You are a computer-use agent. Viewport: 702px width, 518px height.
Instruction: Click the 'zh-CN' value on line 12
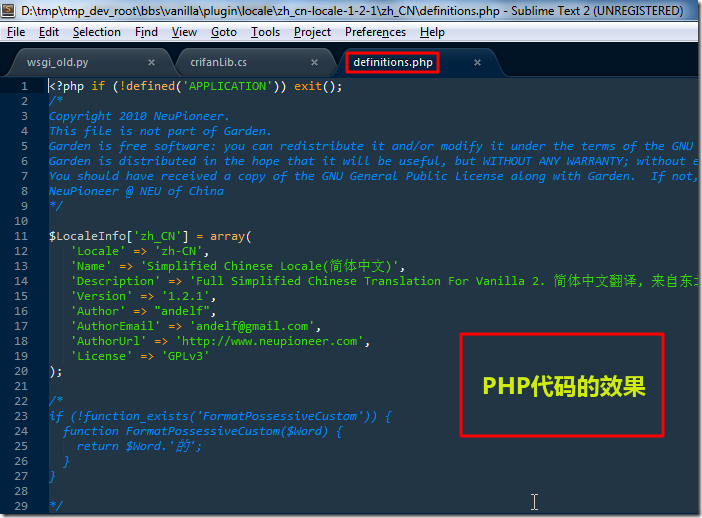tap(179, 251)
